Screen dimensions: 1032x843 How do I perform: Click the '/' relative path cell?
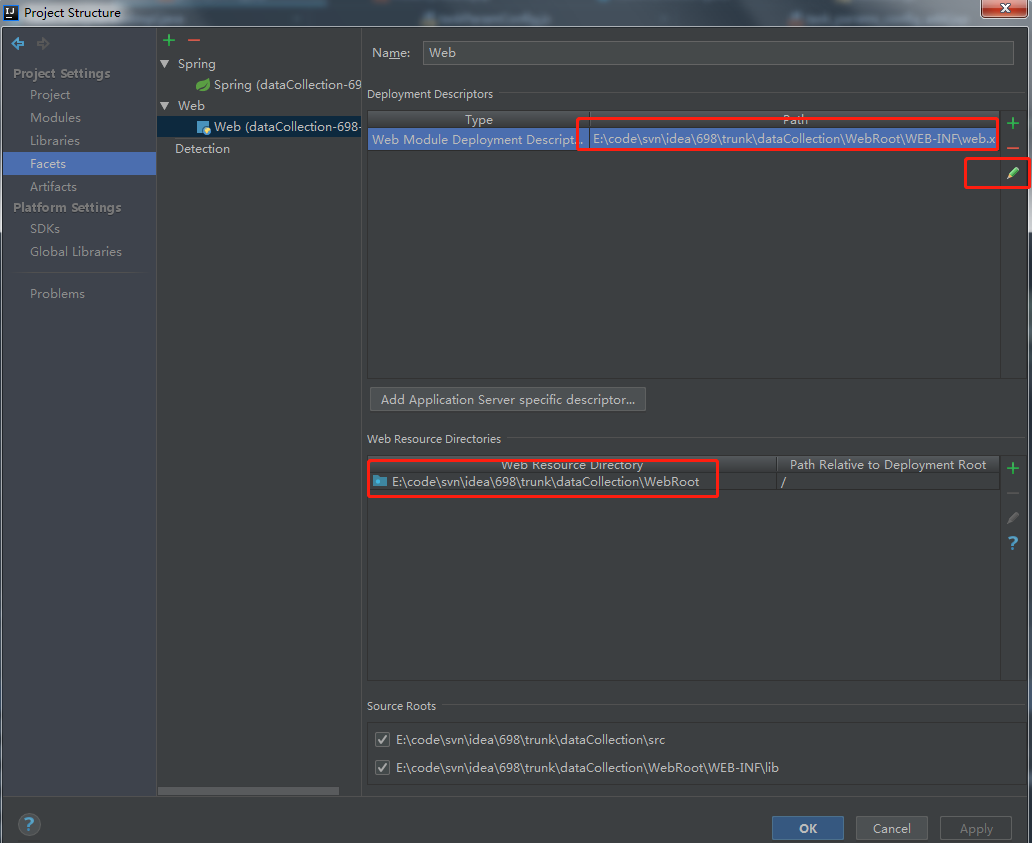888,482
